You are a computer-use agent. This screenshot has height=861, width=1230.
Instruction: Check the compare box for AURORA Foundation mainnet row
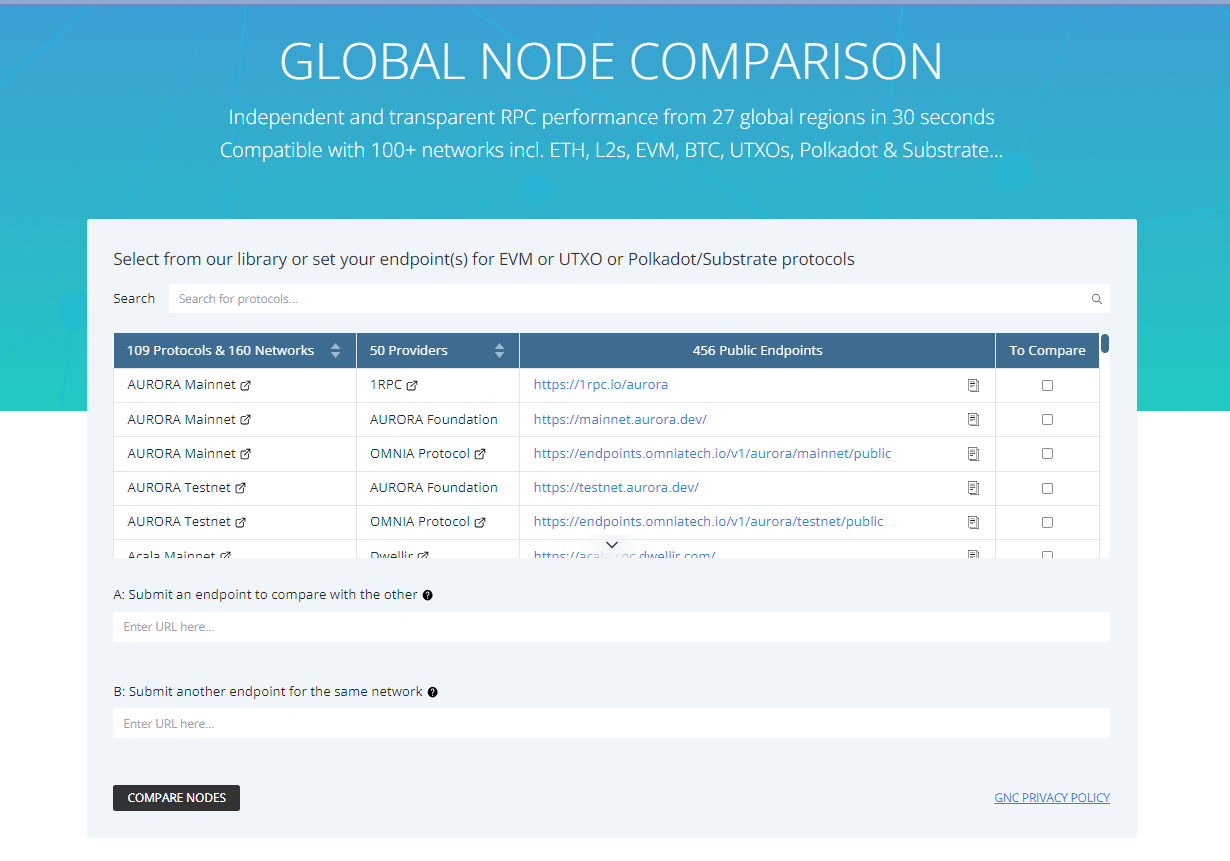pos(1047,419)
